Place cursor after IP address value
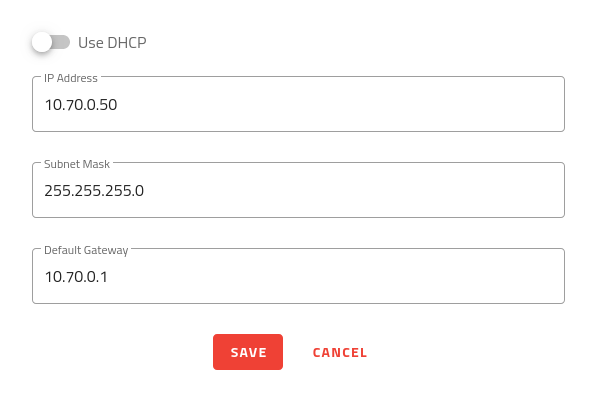This screenshot has height=394, width=597. (x=118, y=105)
